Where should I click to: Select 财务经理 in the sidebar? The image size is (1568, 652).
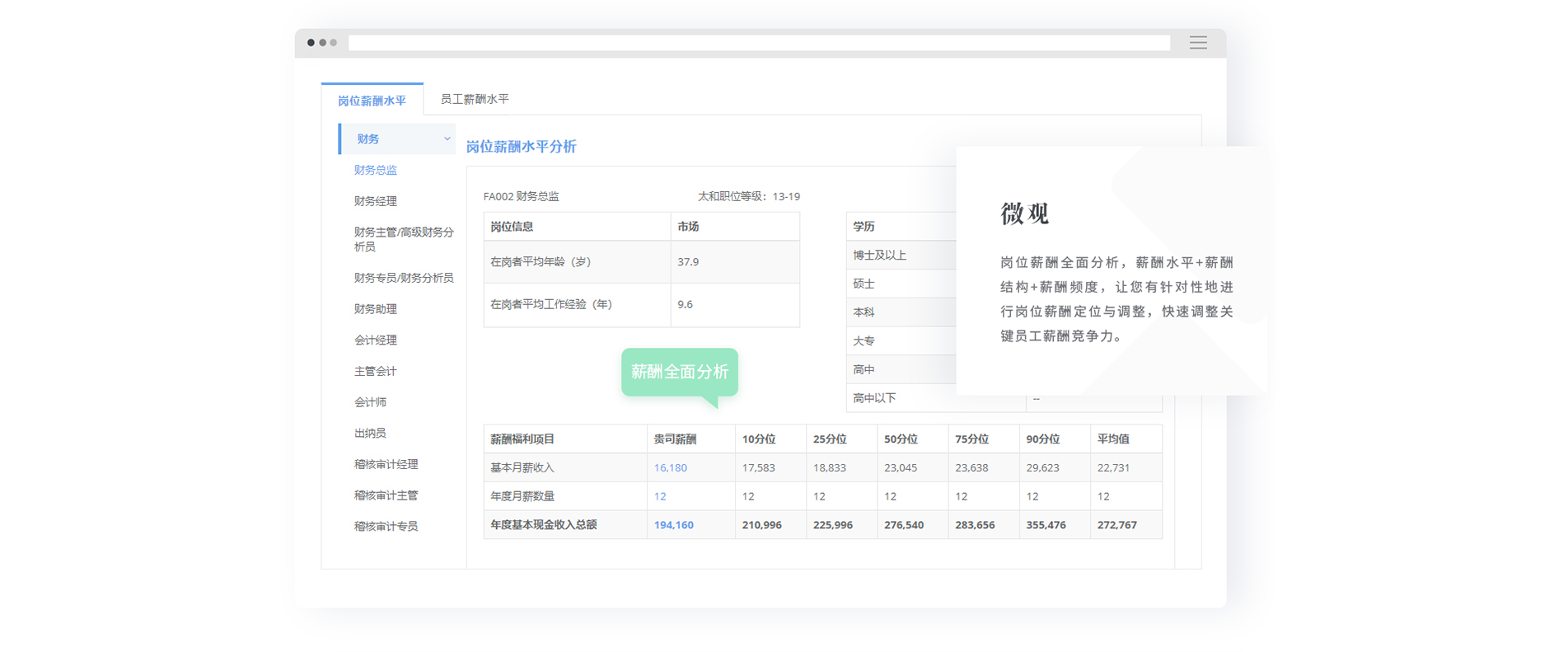point(376,201)
